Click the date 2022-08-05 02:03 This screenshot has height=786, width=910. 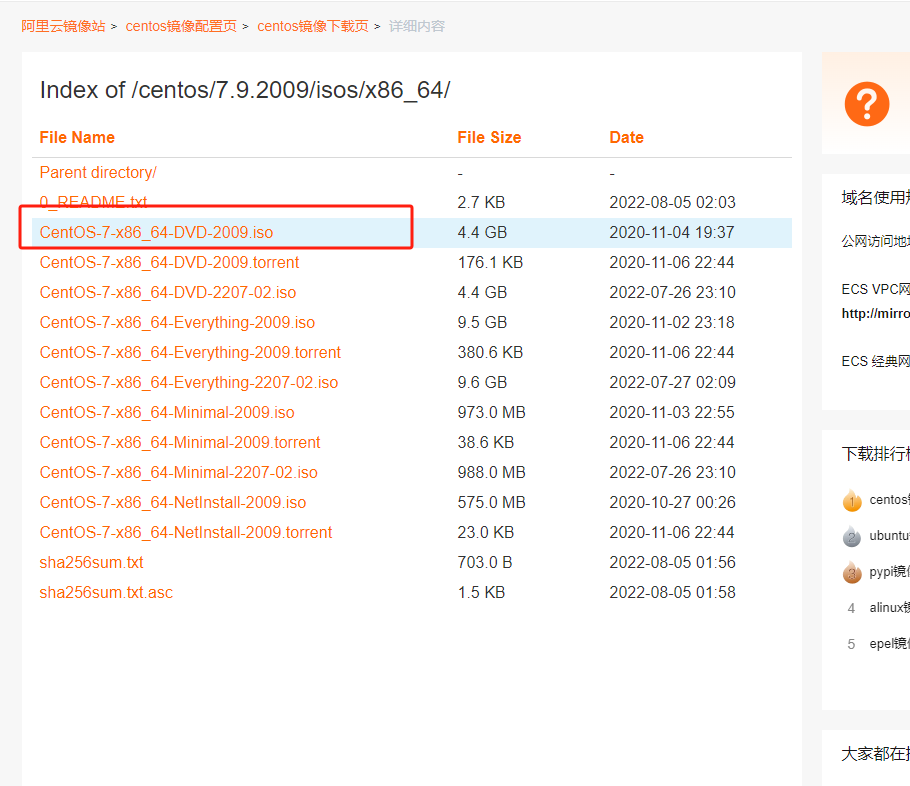click(x=673, y=202)
